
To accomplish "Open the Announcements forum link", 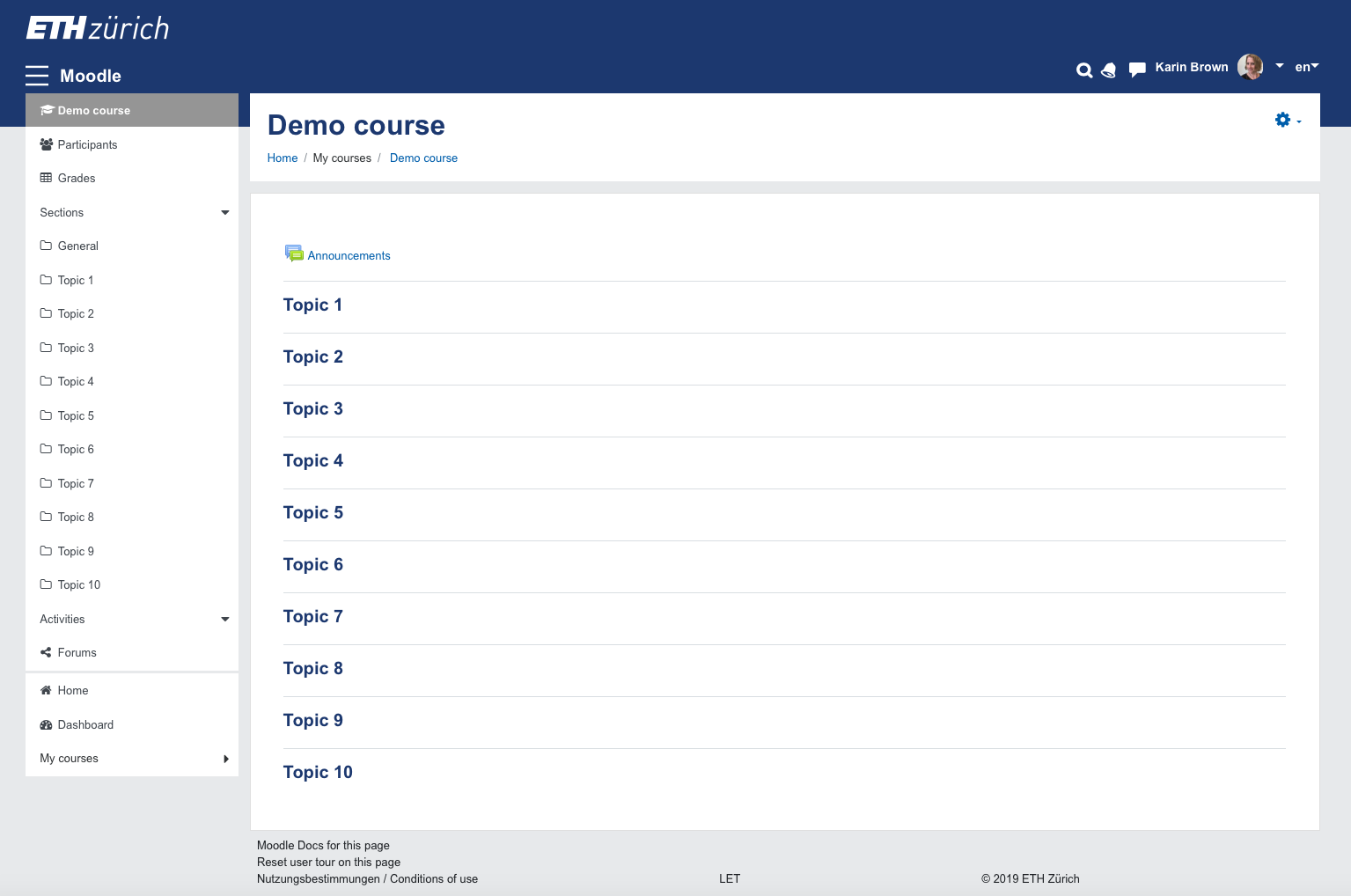I will pyautogui.click(x=349, y=255).
